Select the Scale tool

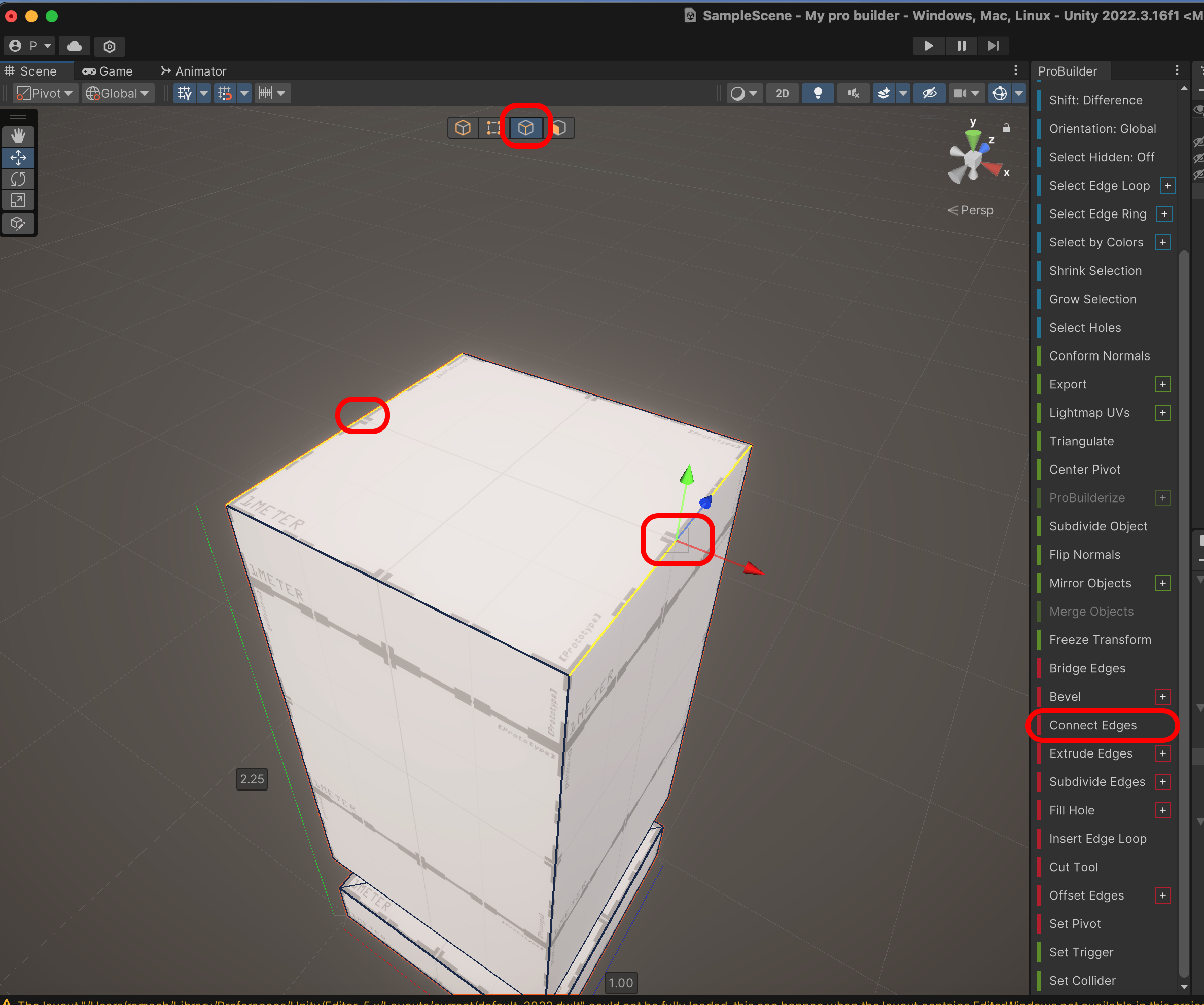click(x=18, y=201)
